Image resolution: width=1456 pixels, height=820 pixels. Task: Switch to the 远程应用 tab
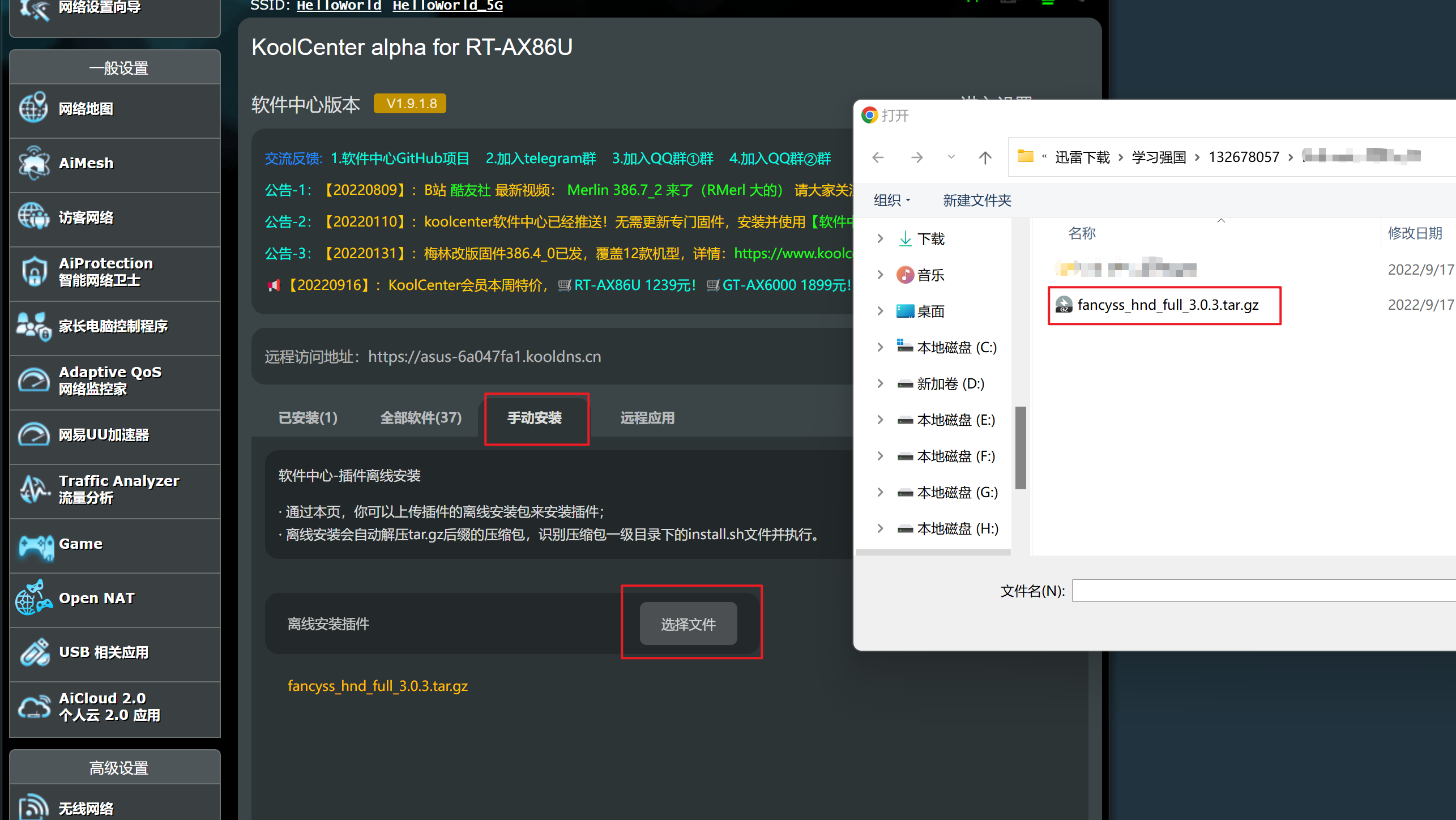(x=647, y=418)
